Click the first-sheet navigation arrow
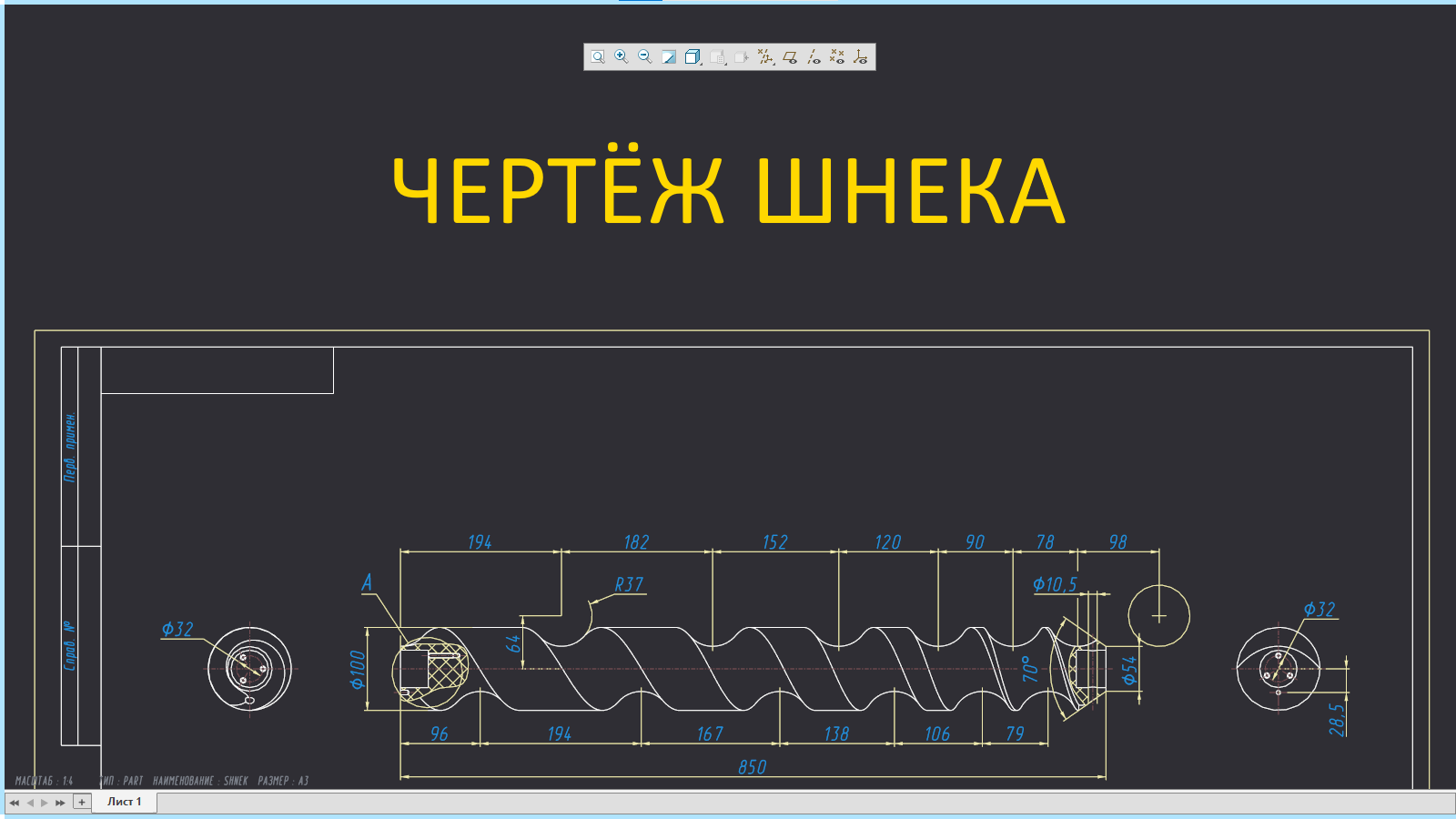The width and height of the screenshot is (1456, 819). pyautogui.click(x=14, y=804)
